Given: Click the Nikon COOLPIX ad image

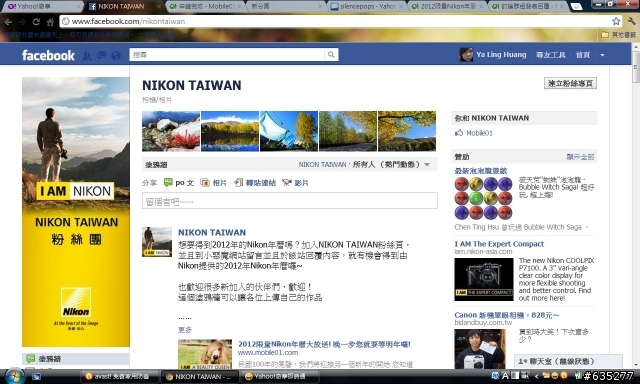Looking at the screenshot, I should [x=484, y=280].
